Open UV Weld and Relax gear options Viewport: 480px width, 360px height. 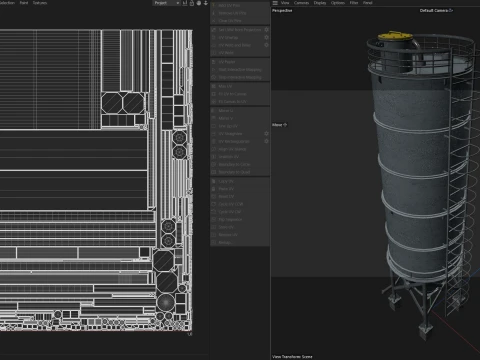(x=266, y=45)
